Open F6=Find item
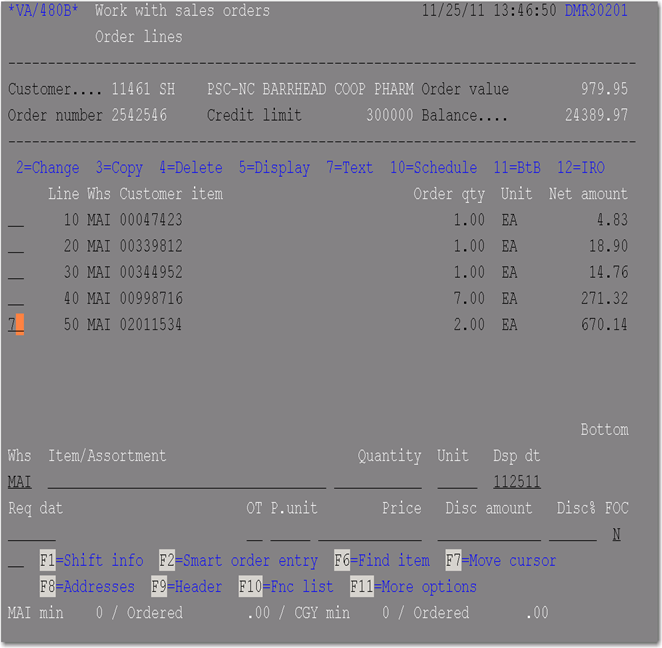The image size is (662, 648). (x=382, y=561)
